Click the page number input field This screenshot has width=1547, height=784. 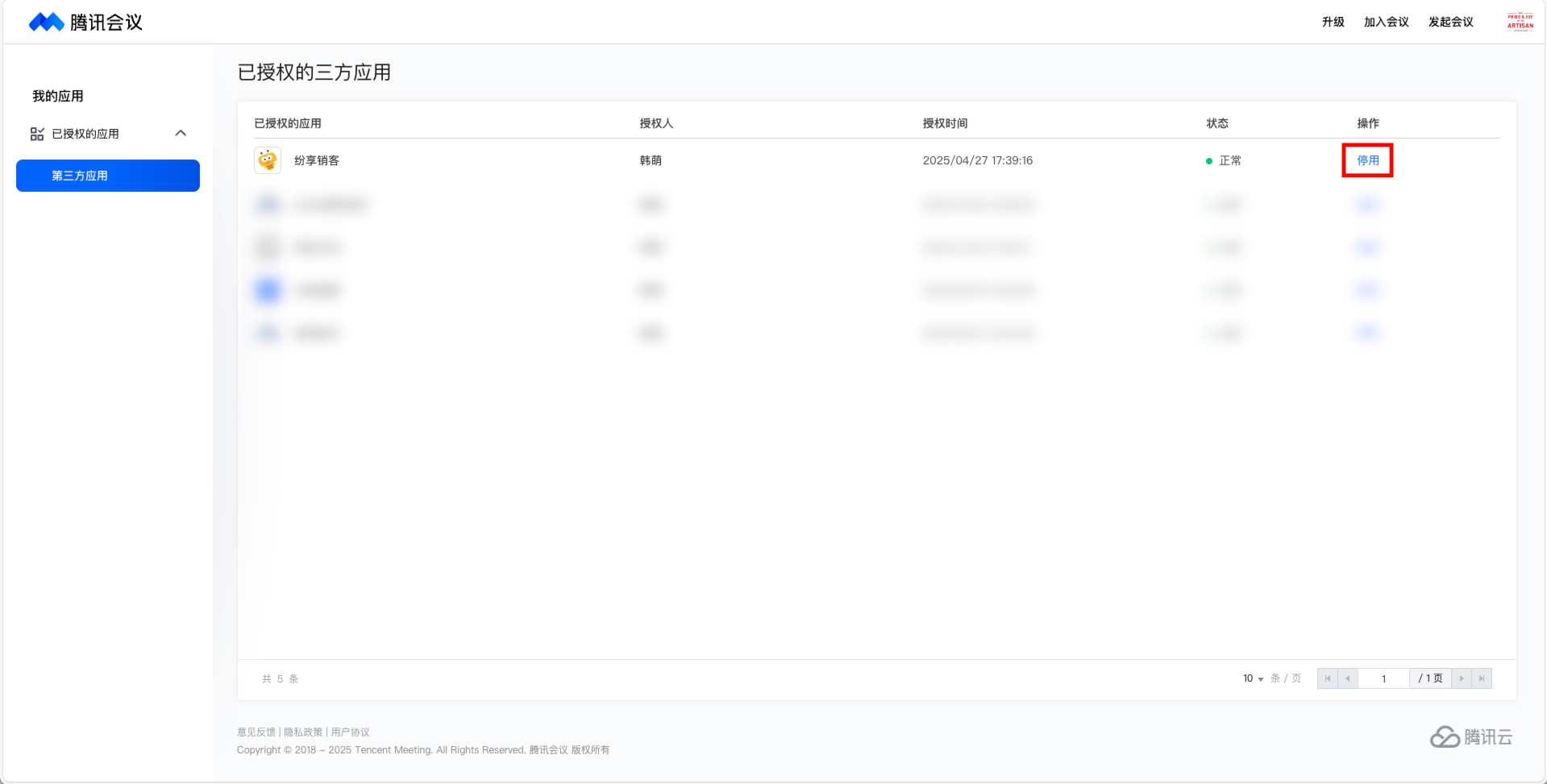1383,678
